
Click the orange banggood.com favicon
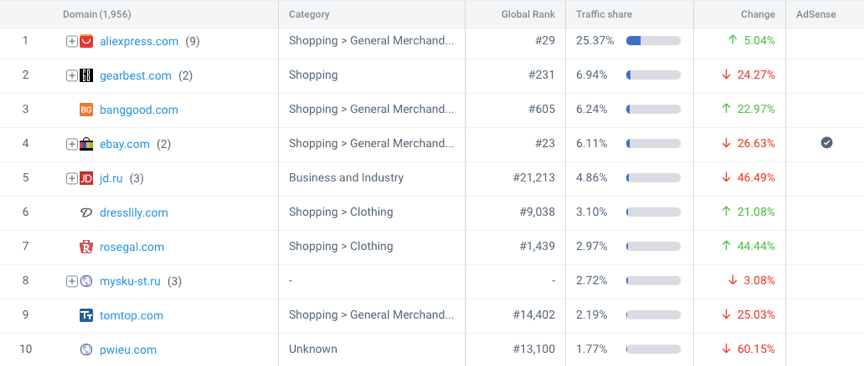86,110
